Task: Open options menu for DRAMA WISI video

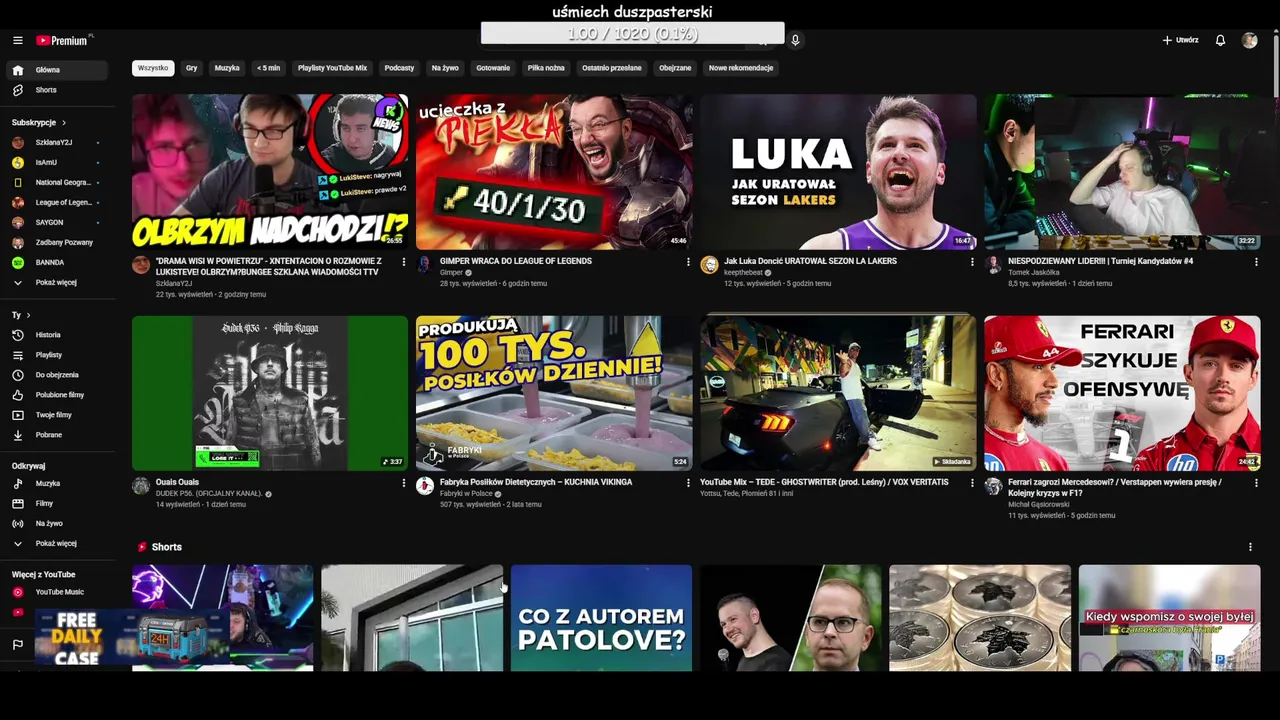Action: (404, 262)
